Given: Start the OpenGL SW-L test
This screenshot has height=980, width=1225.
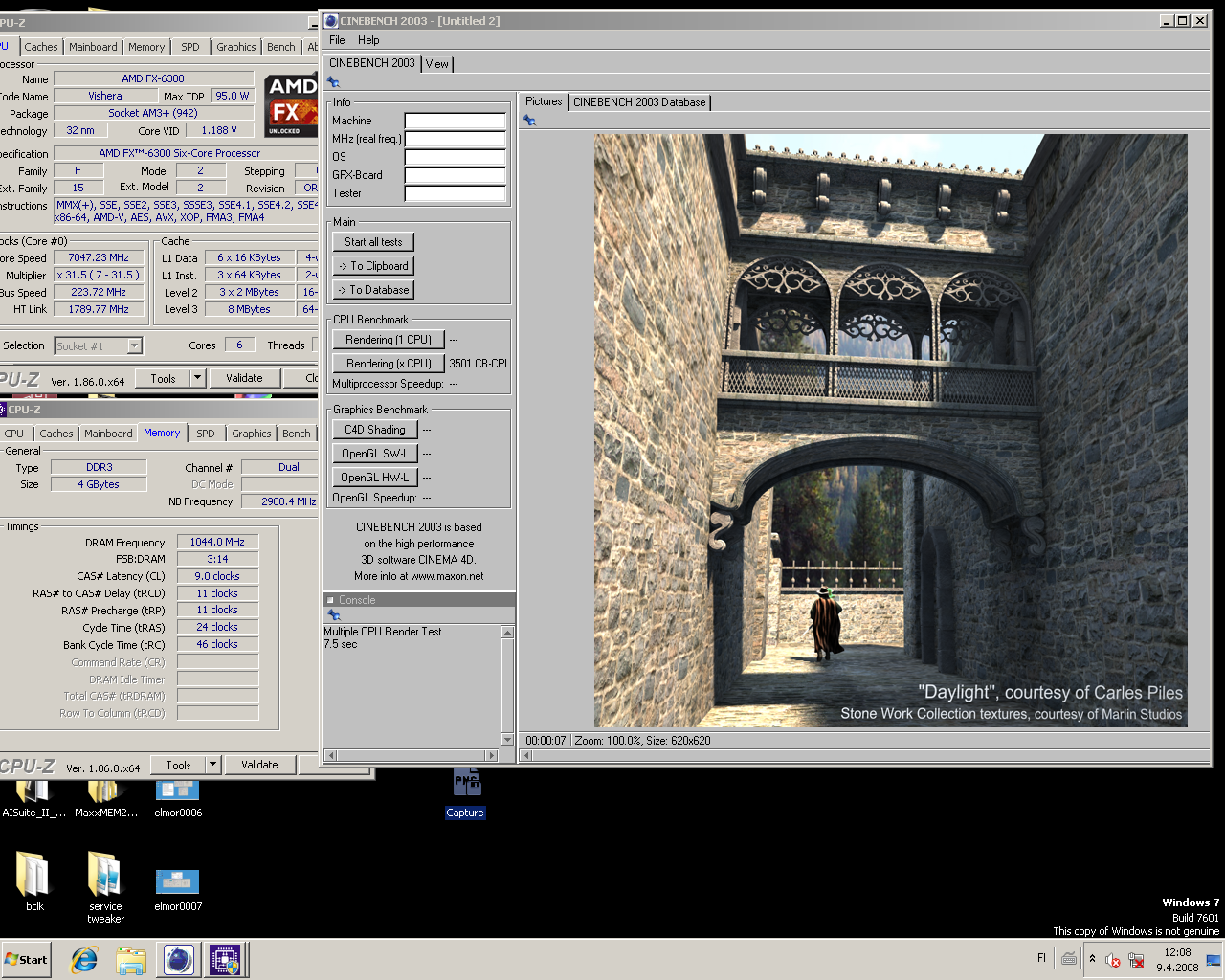Looking at the screenshot, I should tap(375, 454).
